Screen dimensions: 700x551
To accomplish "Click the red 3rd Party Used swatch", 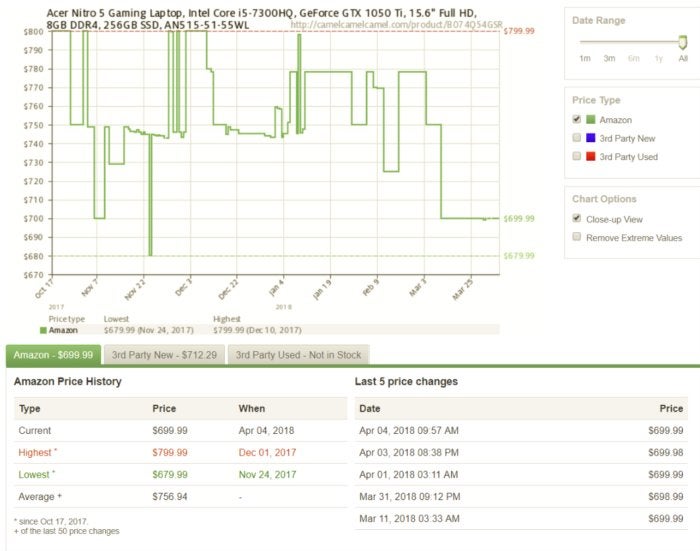I will (x=590, y=156).
